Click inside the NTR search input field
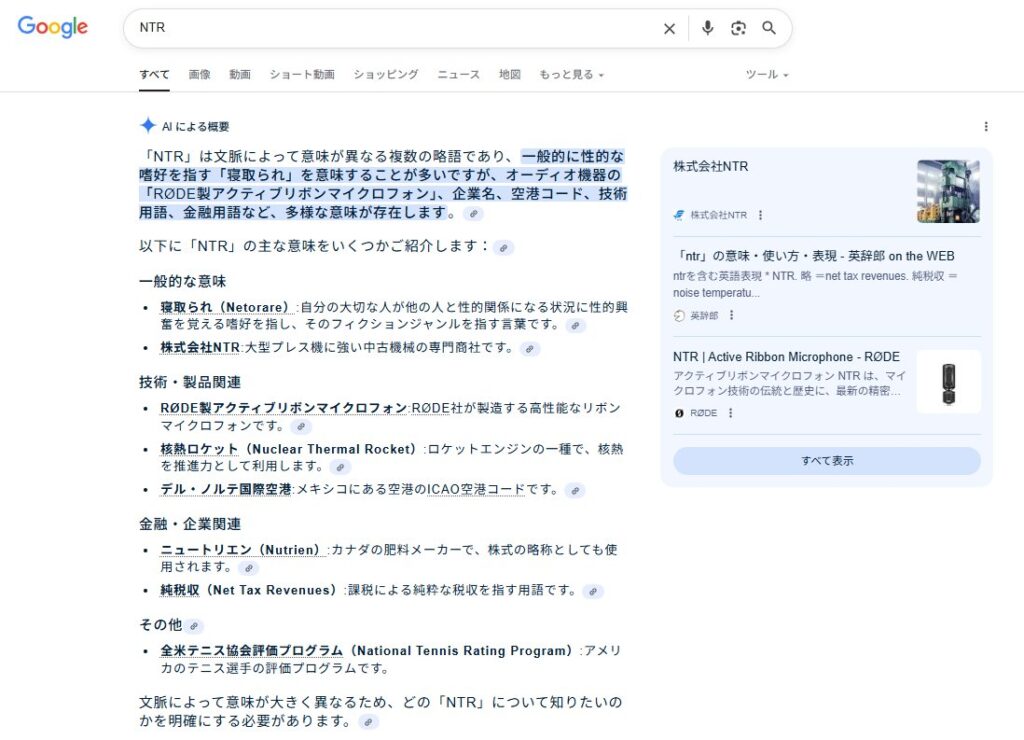This screenshot has height=740, width=1024. (x=390, y=28)
